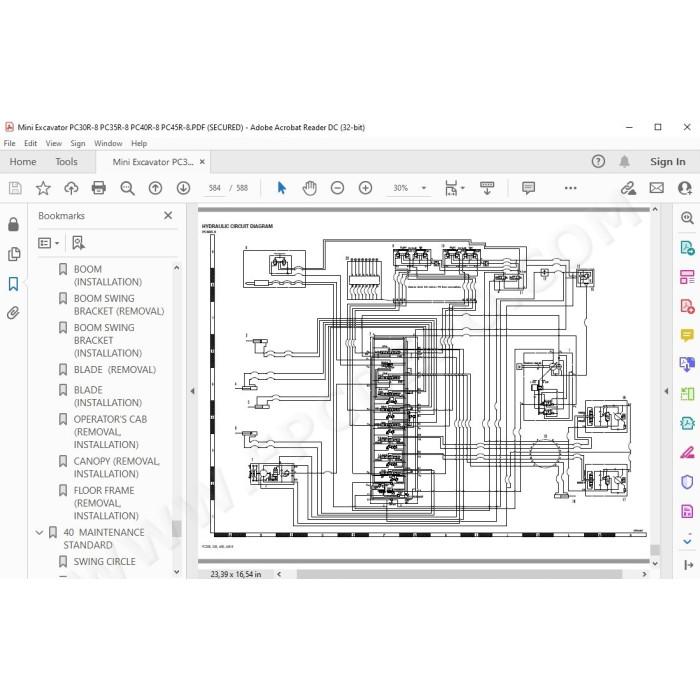Show more tools ellipsis

570,188
